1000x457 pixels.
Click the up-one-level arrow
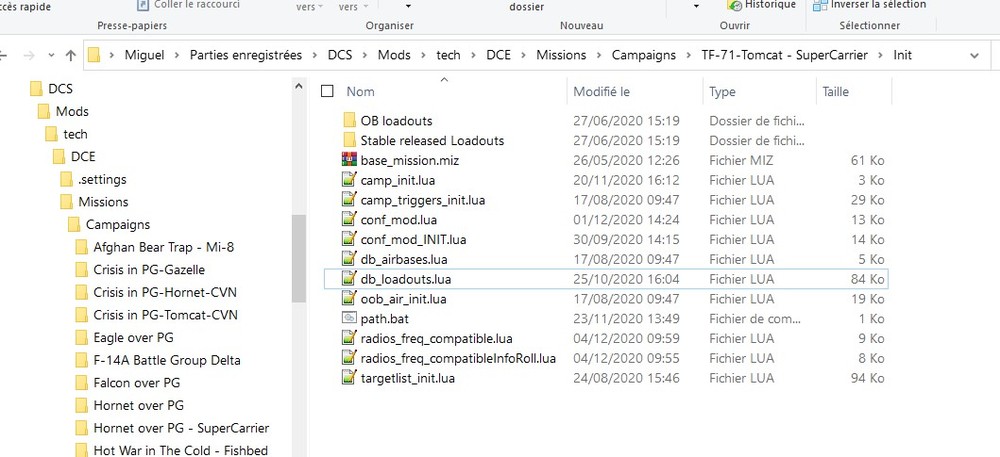coord(70,54)
